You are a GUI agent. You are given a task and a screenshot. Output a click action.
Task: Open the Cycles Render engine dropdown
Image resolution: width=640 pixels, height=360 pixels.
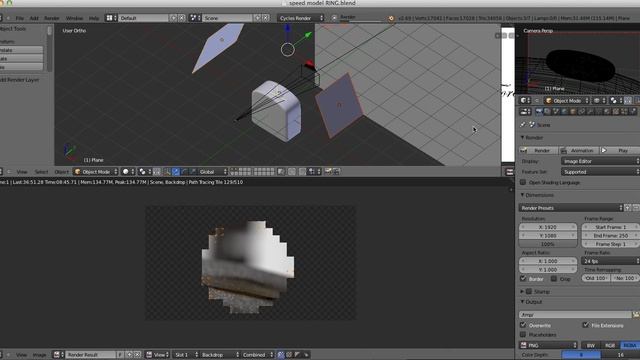click(x=301, y=18)
